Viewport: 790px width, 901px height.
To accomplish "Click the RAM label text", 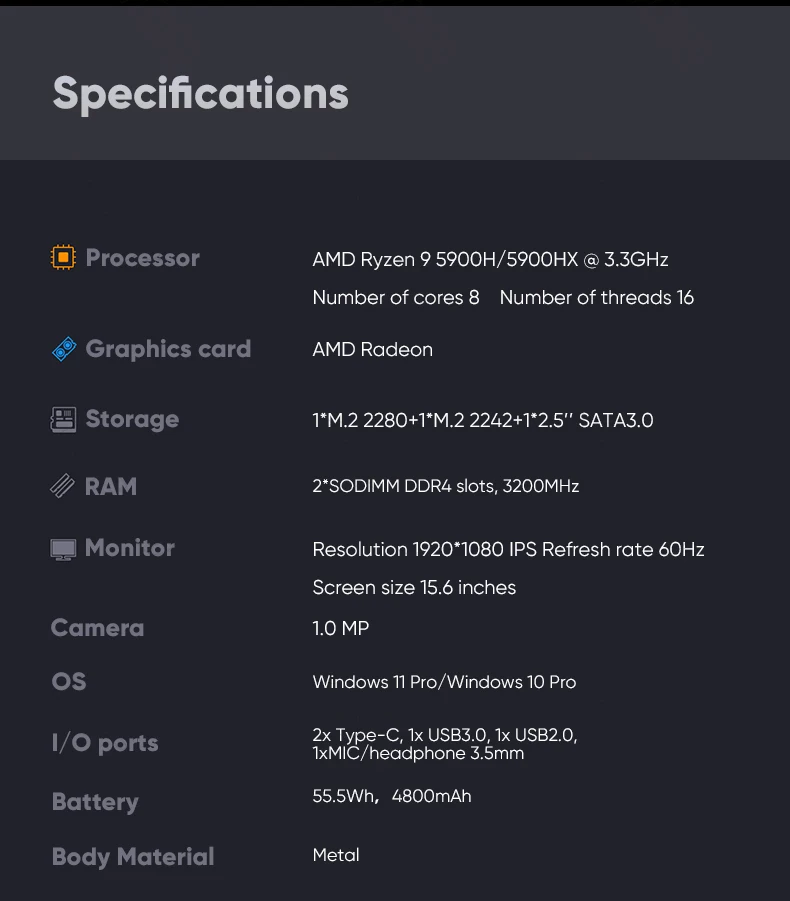I will [111, 487].
